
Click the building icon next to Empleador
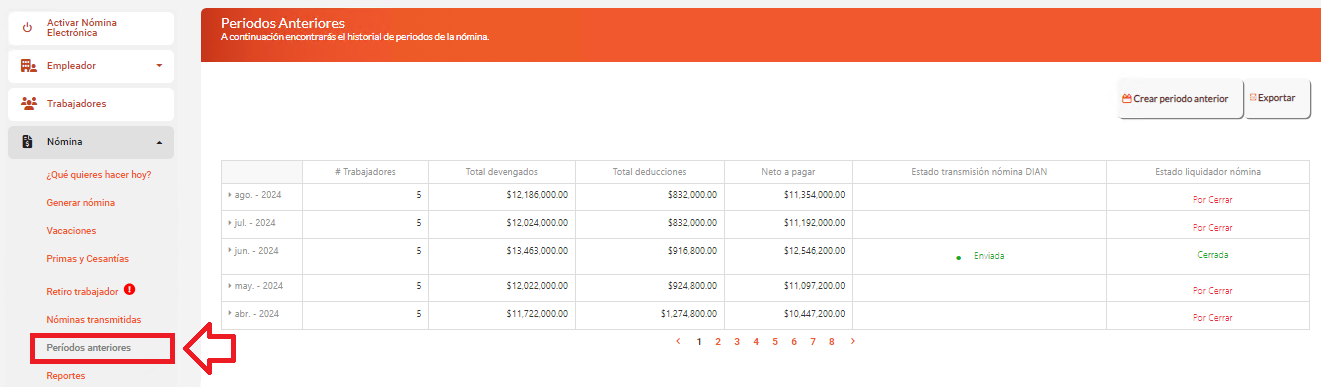coord(28,66)
